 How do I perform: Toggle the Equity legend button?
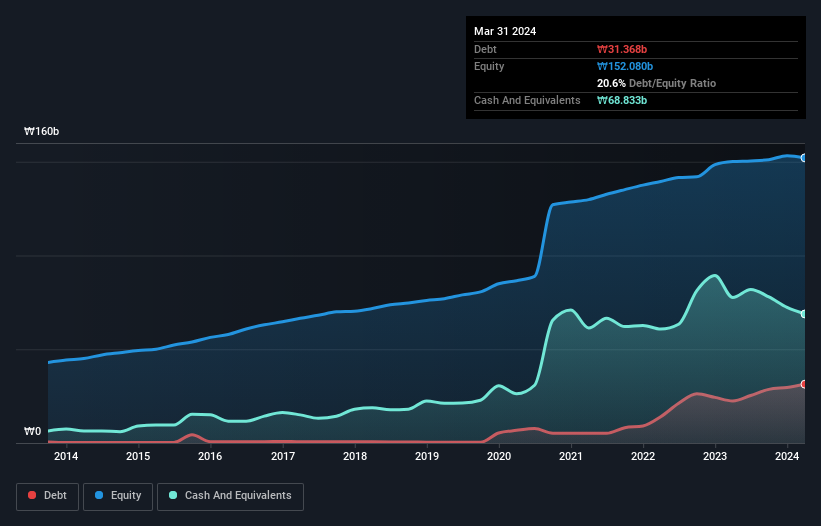[118, 496]
